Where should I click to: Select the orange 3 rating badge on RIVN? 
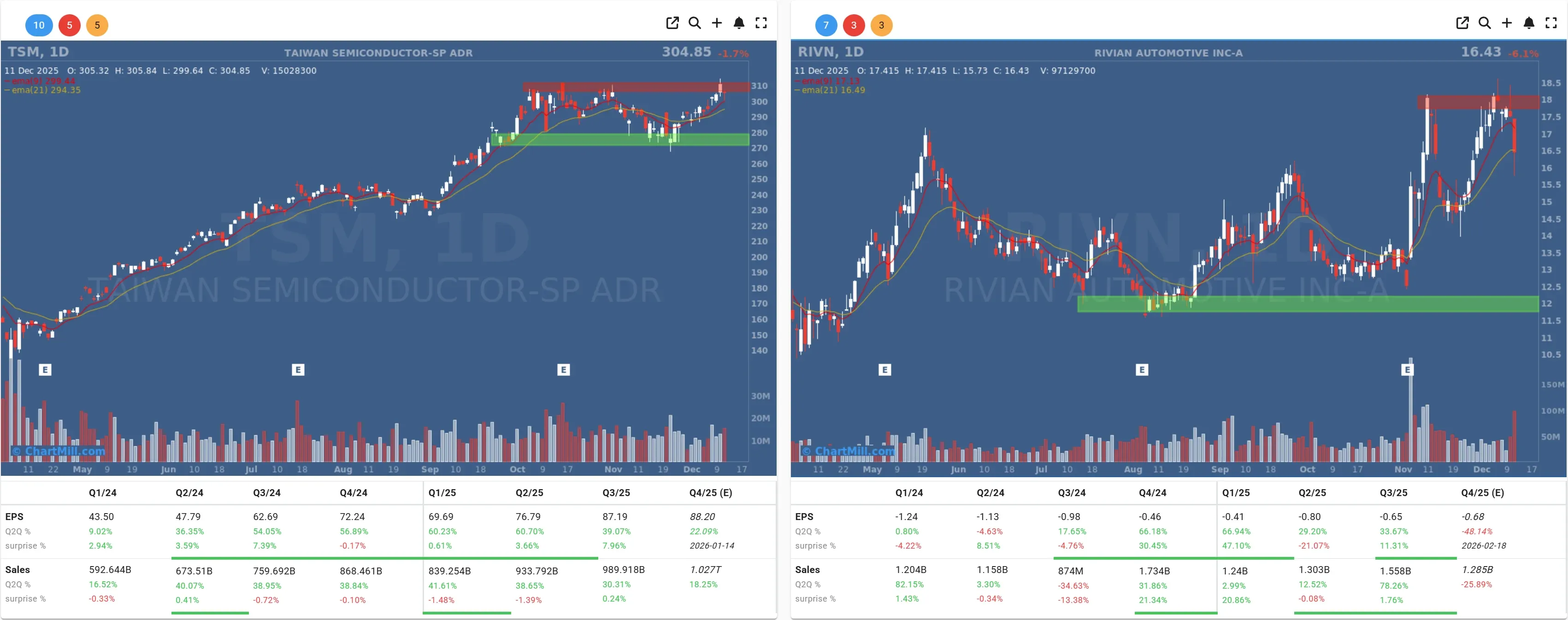coord(882,25)
